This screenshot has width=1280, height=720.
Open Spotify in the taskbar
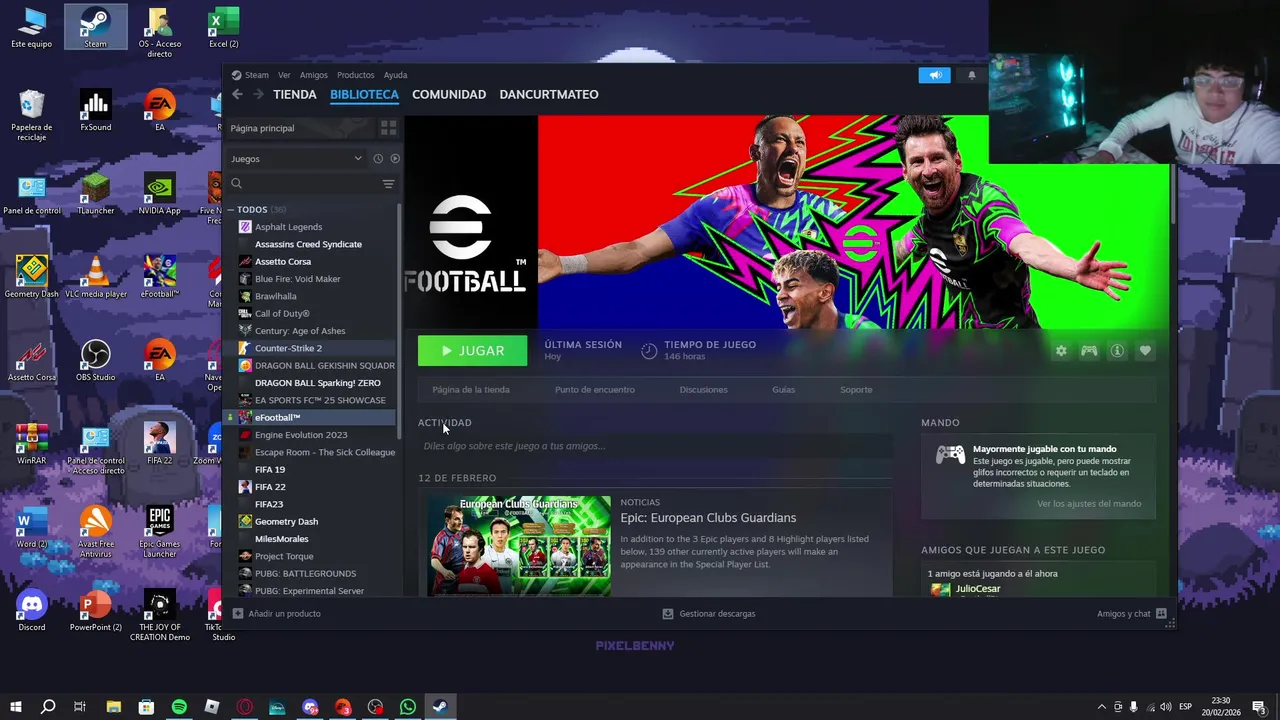[x=179, y=707]
